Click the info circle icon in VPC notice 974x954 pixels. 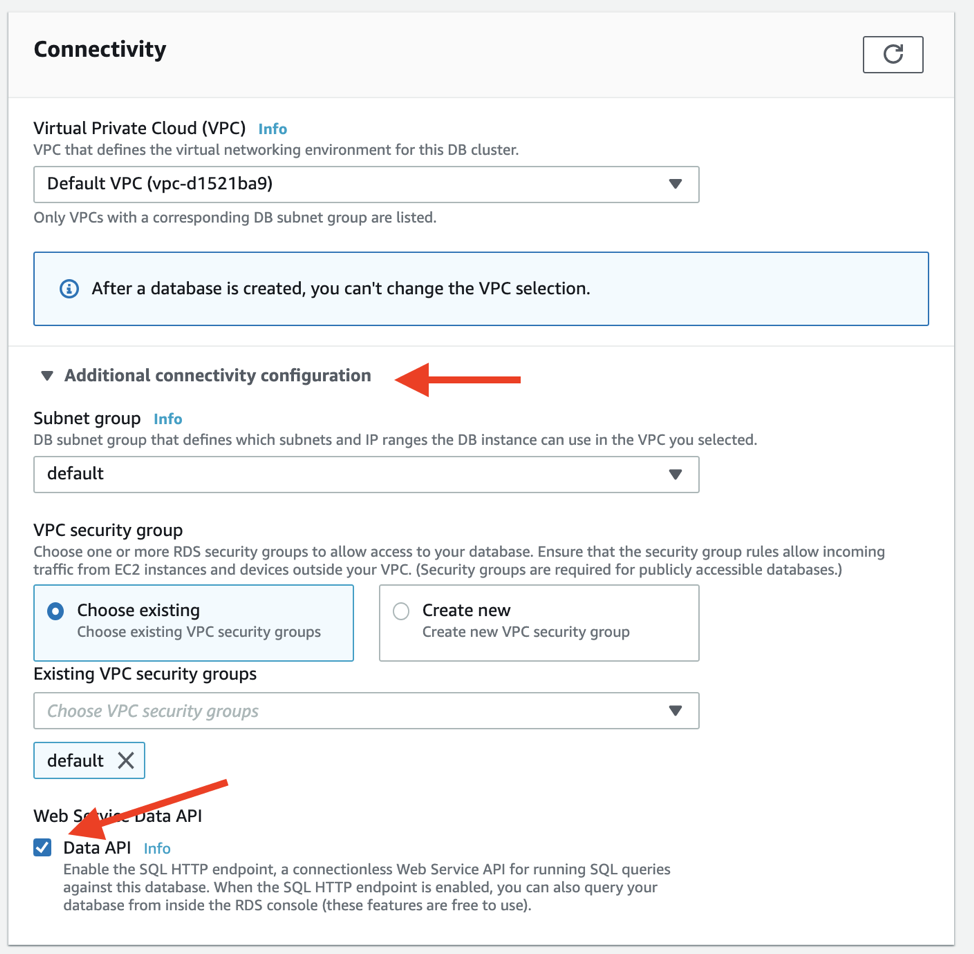[x=69, y=289]
